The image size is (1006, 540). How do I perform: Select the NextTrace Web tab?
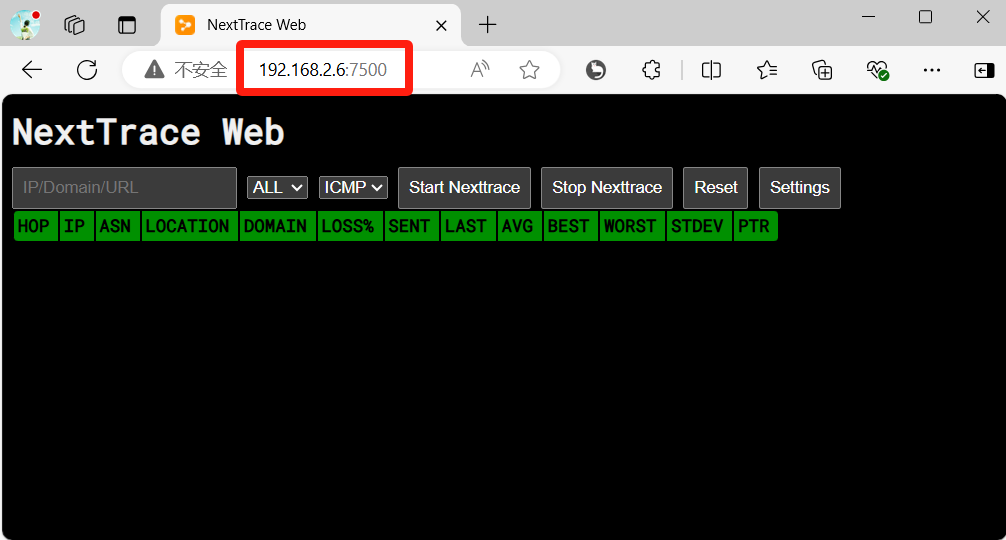(x=300, y=25)
